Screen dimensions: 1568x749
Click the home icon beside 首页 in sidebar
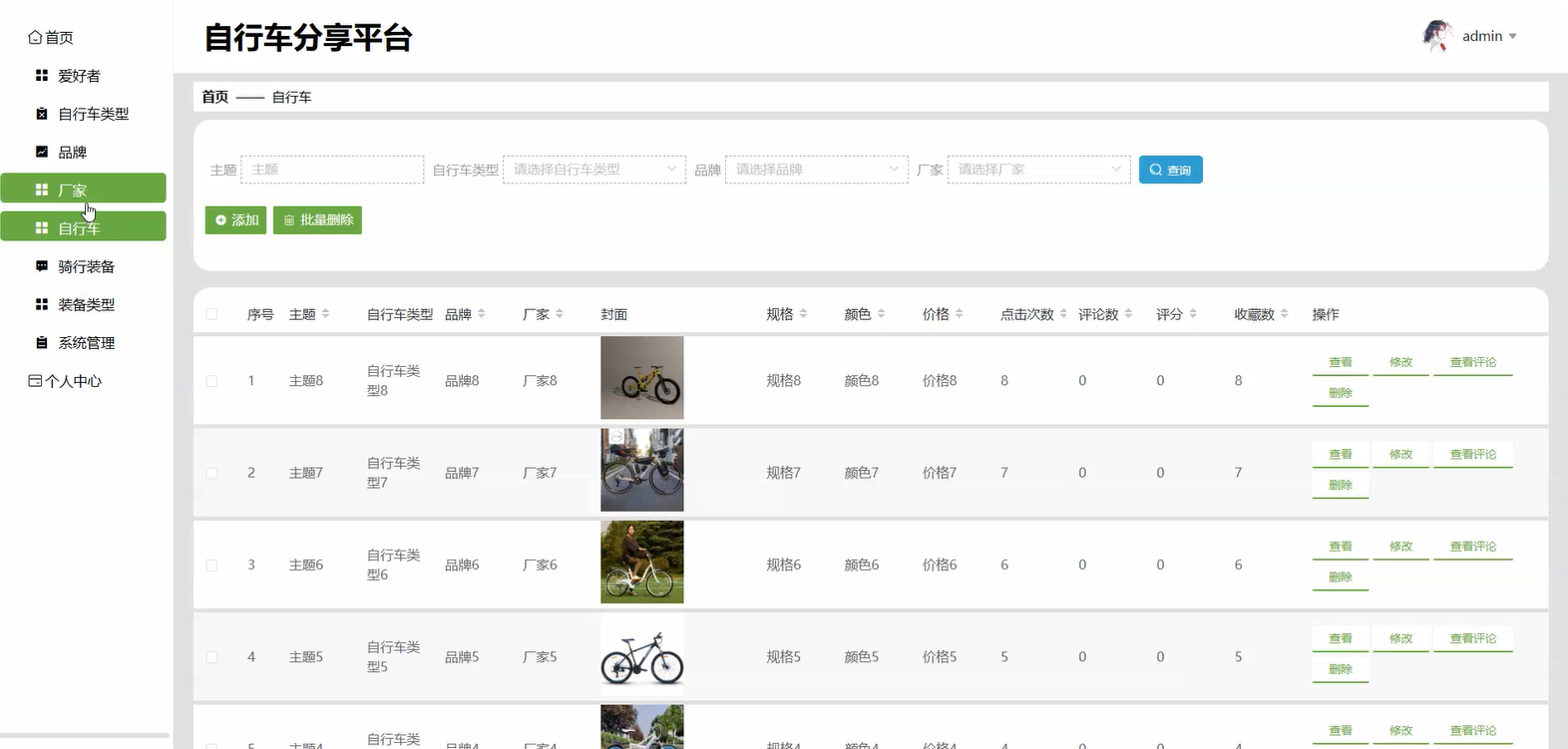click(x=35, y=37)
